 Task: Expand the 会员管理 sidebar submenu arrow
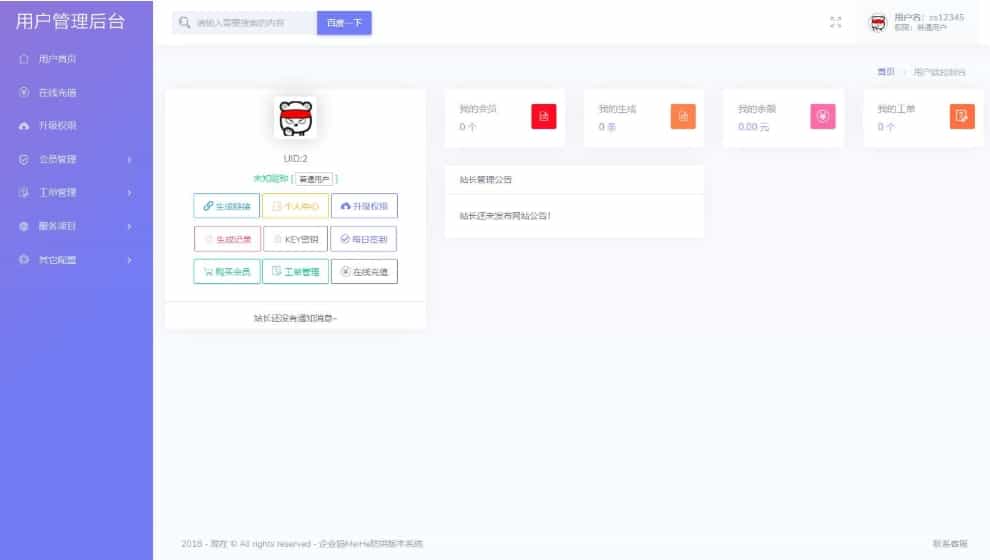(x=129, y=159)
